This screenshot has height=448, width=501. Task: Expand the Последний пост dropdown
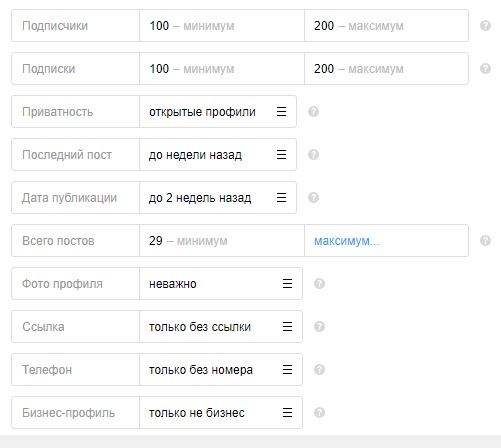[218, 155]
